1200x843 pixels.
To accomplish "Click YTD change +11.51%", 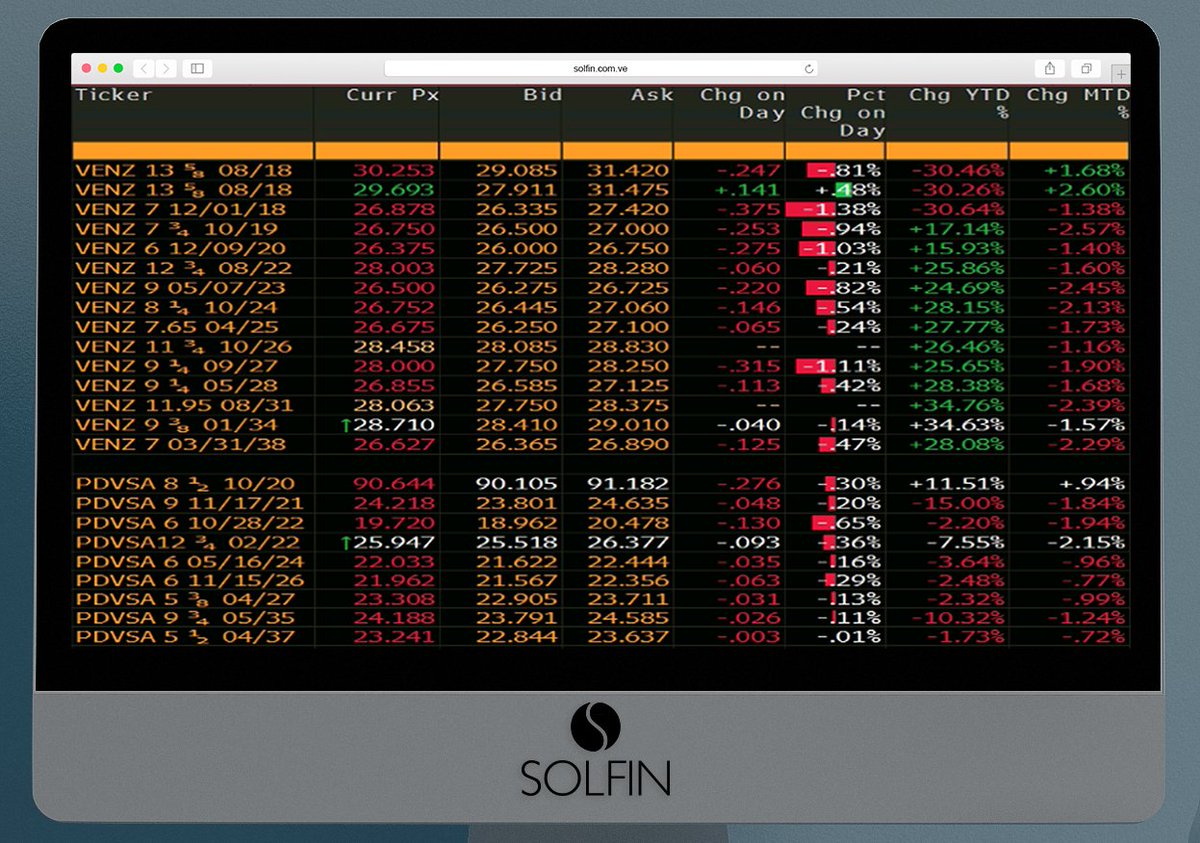I will tap(957, 483).
